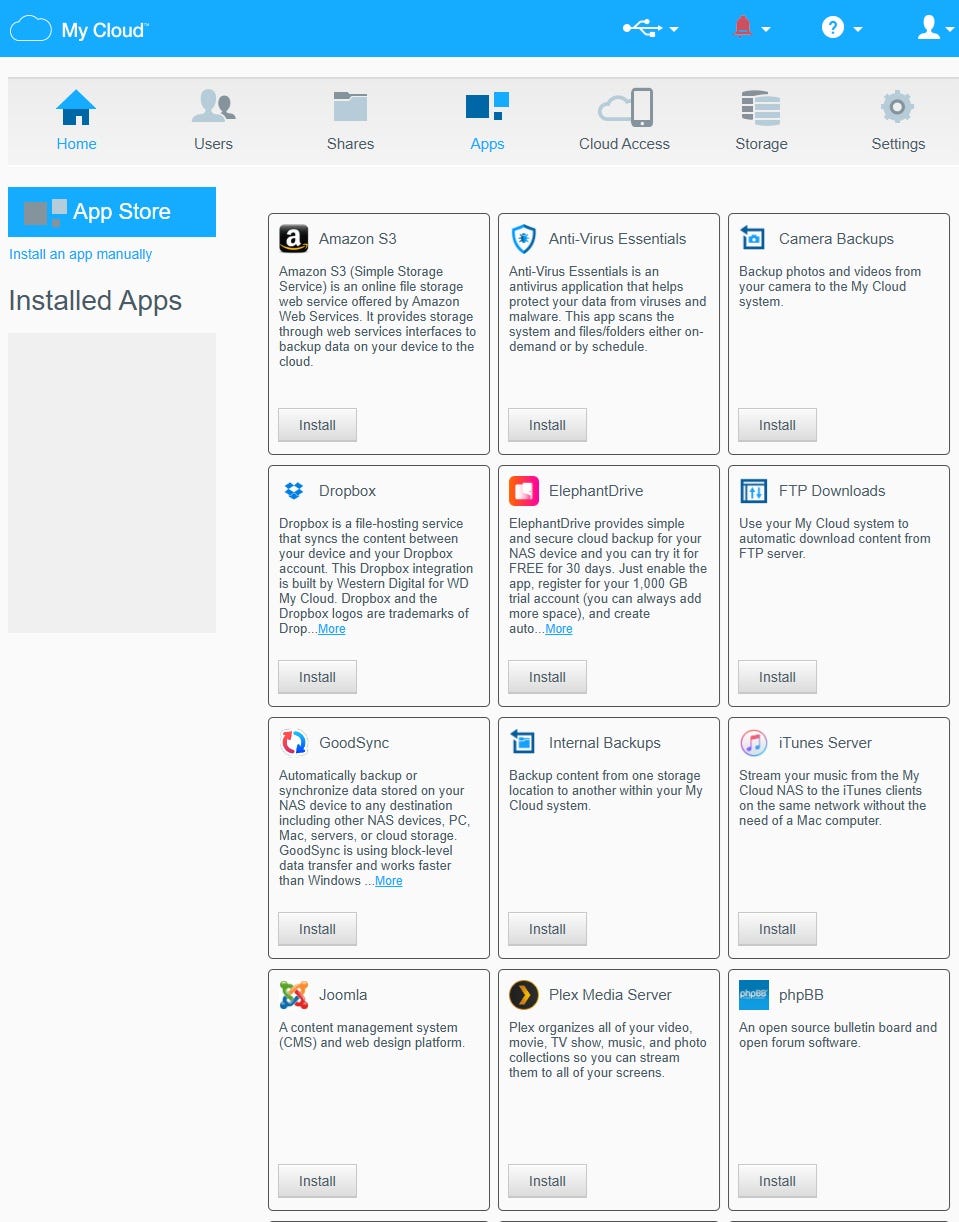Click the GoodSync app icon
The height and width of the screenshot is (1222, 959).
(293, 743)
